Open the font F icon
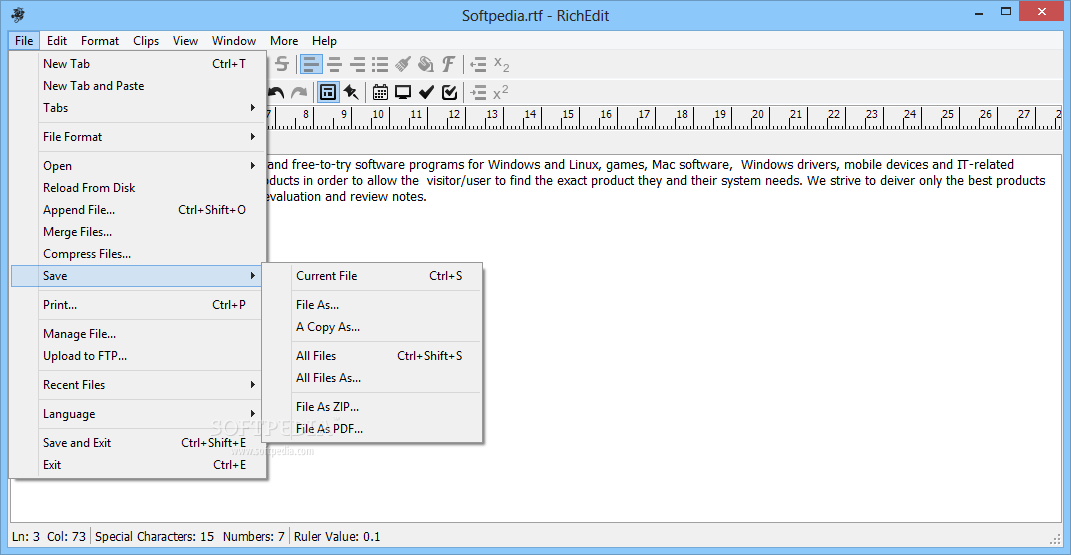Image resolution: width=1071 pixels, height=555 pixels. point(448,64)
